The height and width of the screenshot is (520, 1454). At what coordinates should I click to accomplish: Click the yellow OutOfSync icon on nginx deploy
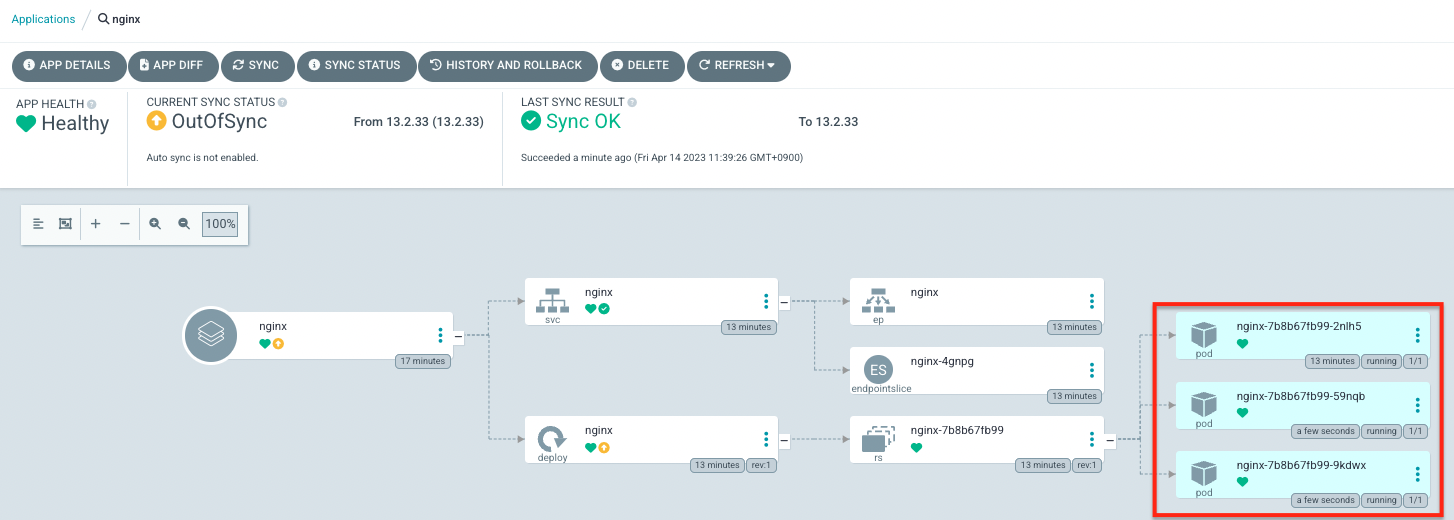point(604,447)
